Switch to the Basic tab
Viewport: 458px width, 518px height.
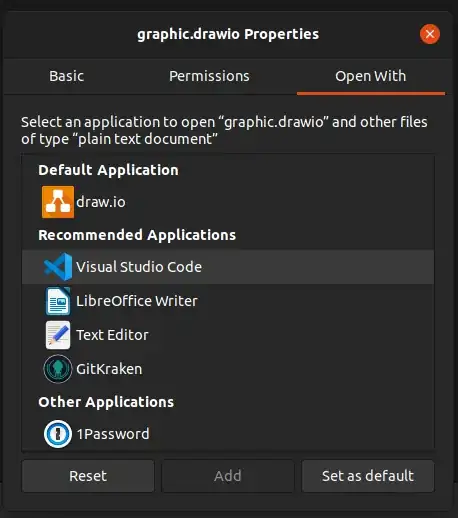67,76
